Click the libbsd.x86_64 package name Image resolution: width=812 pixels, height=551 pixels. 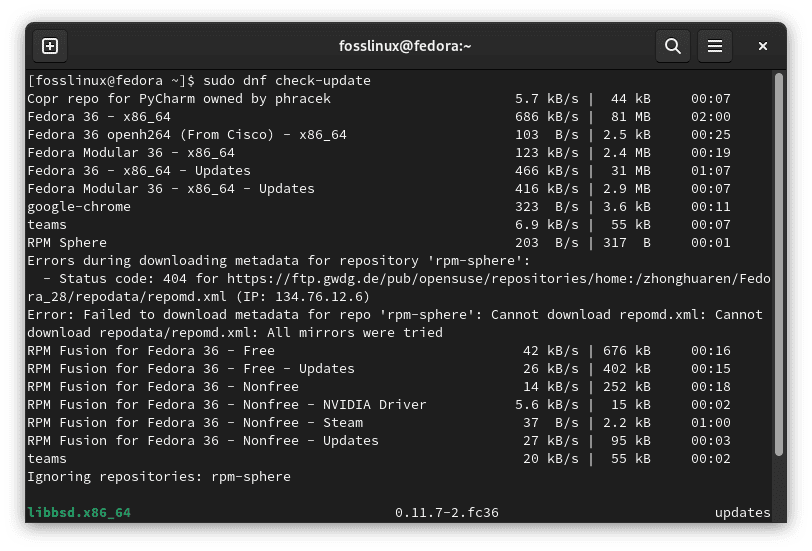[79, 513]
